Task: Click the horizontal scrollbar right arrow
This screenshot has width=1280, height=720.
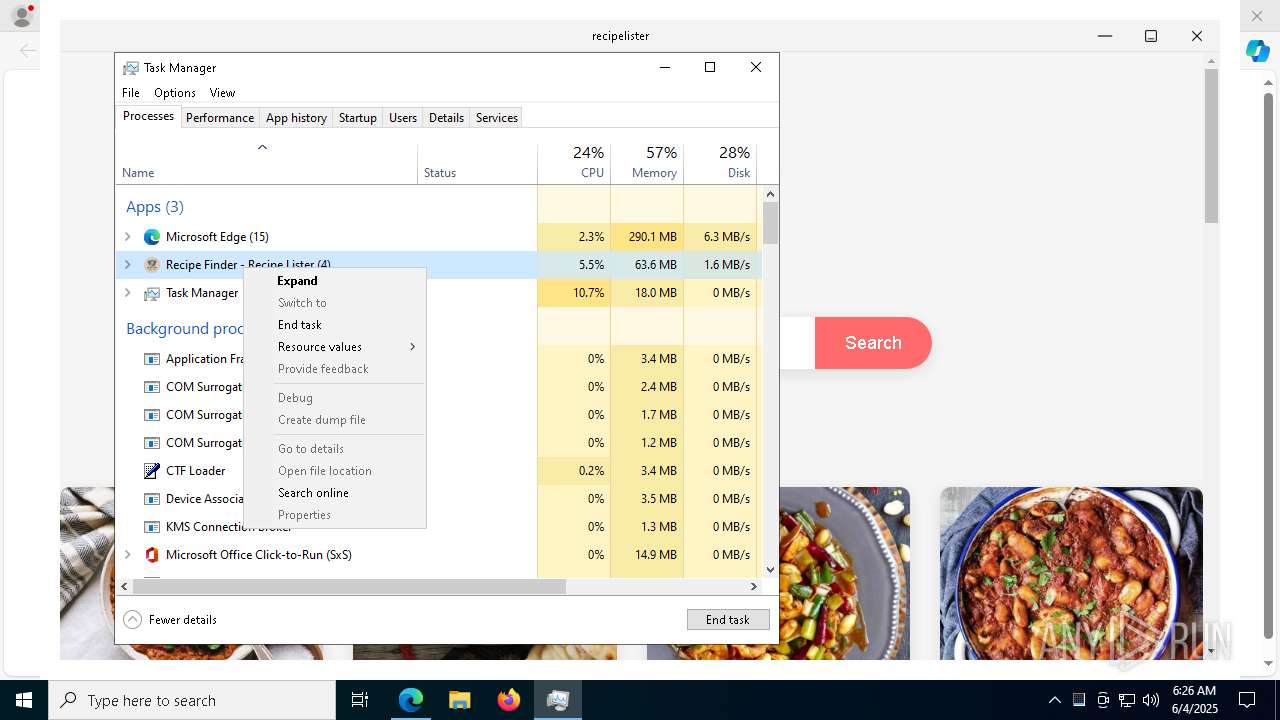Action: point(754,587)
